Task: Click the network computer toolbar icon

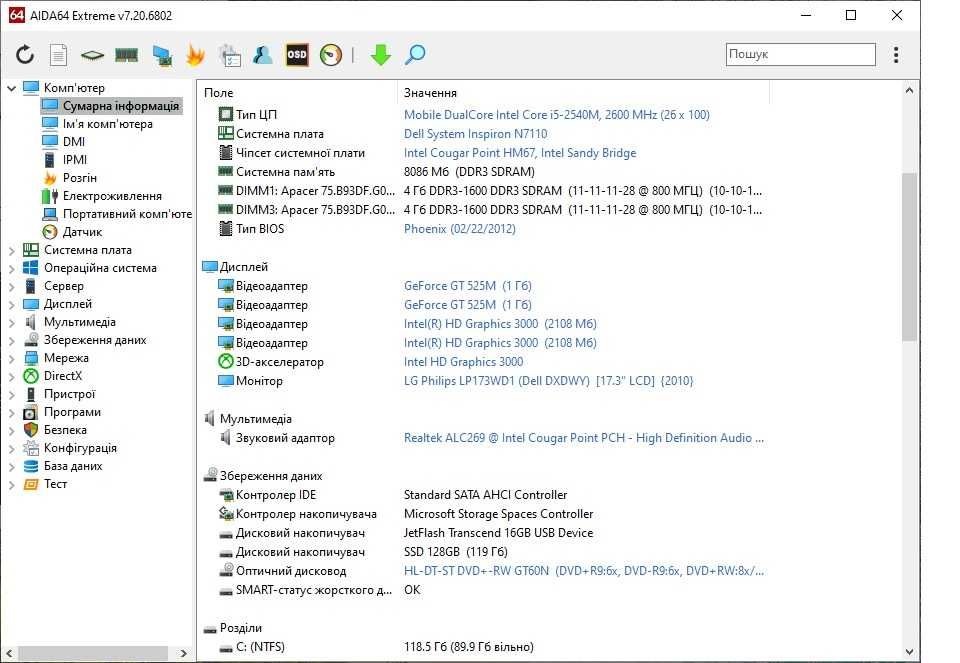Action: [x=162, y=55]
